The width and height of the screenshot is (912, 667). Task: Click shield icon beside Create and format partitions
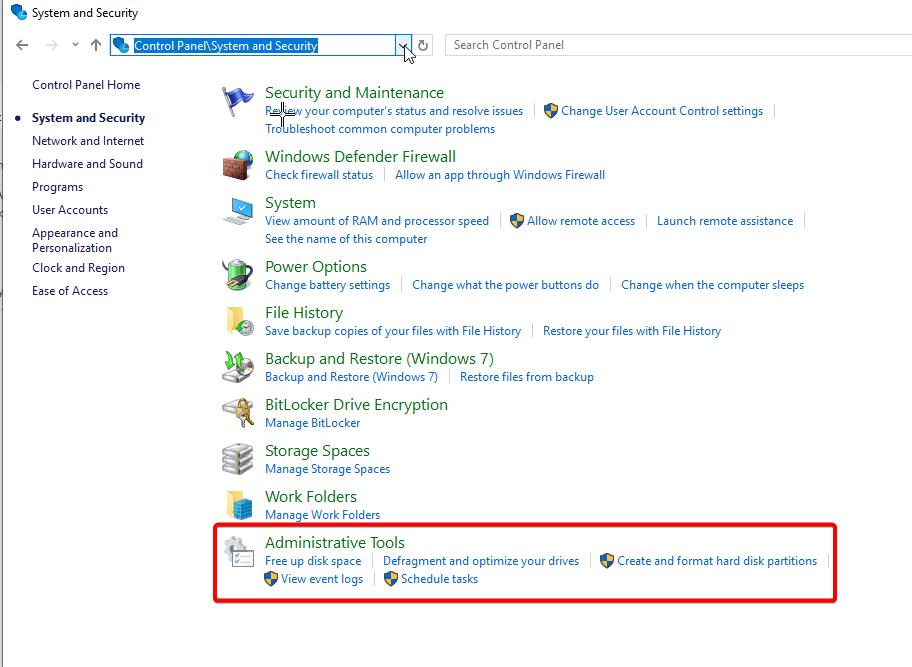pos(607,561)
